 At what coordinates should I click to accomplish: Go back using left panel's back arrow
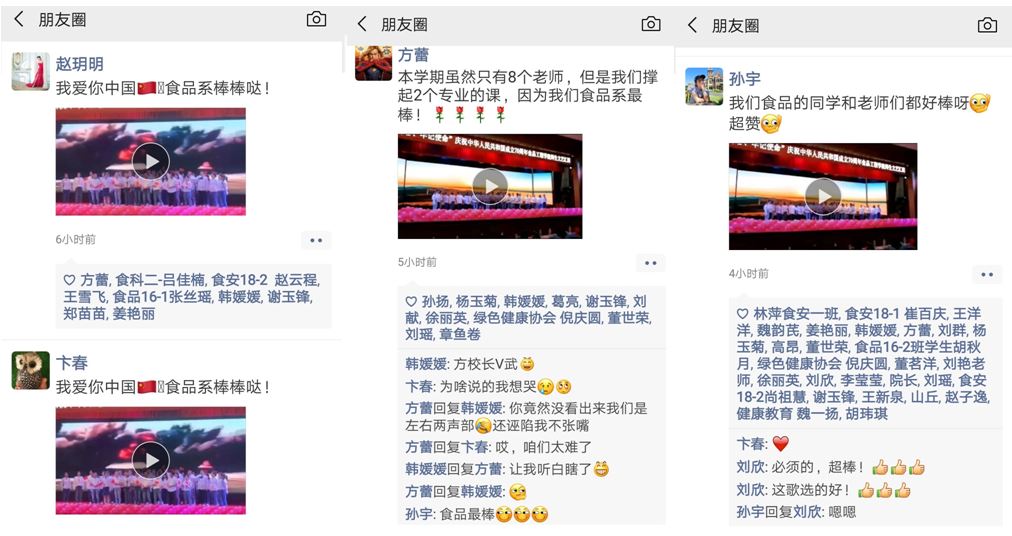[19, 19]
